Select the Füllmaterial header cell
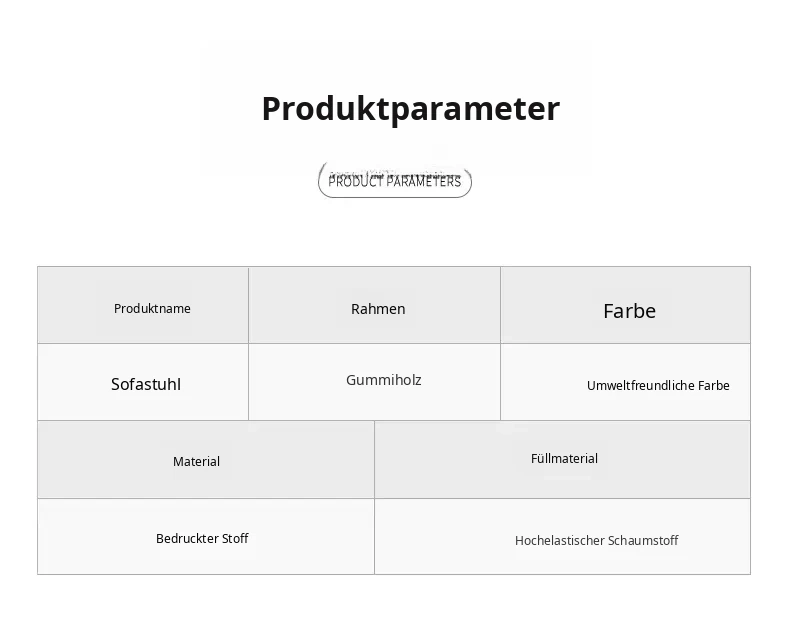The width and height of the screenshot is (790, 629). pos(562,460)
